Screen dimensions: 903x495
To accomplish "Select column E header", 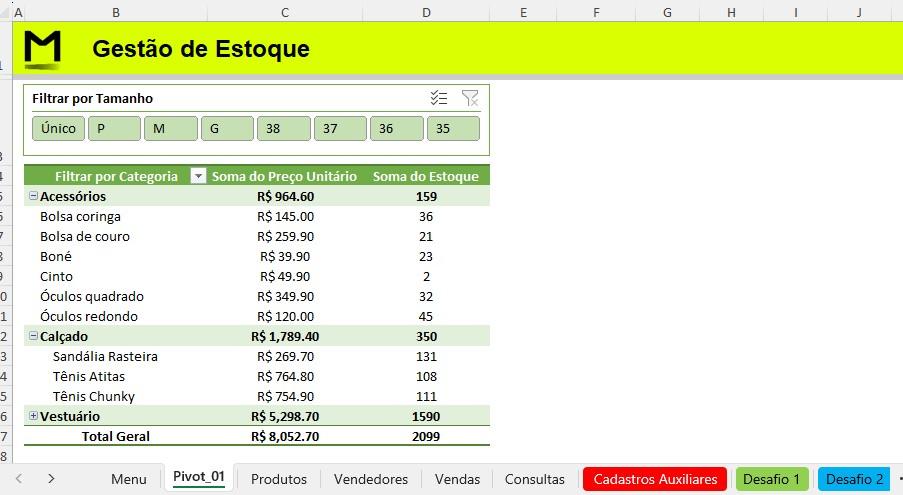I will [523, 12].
